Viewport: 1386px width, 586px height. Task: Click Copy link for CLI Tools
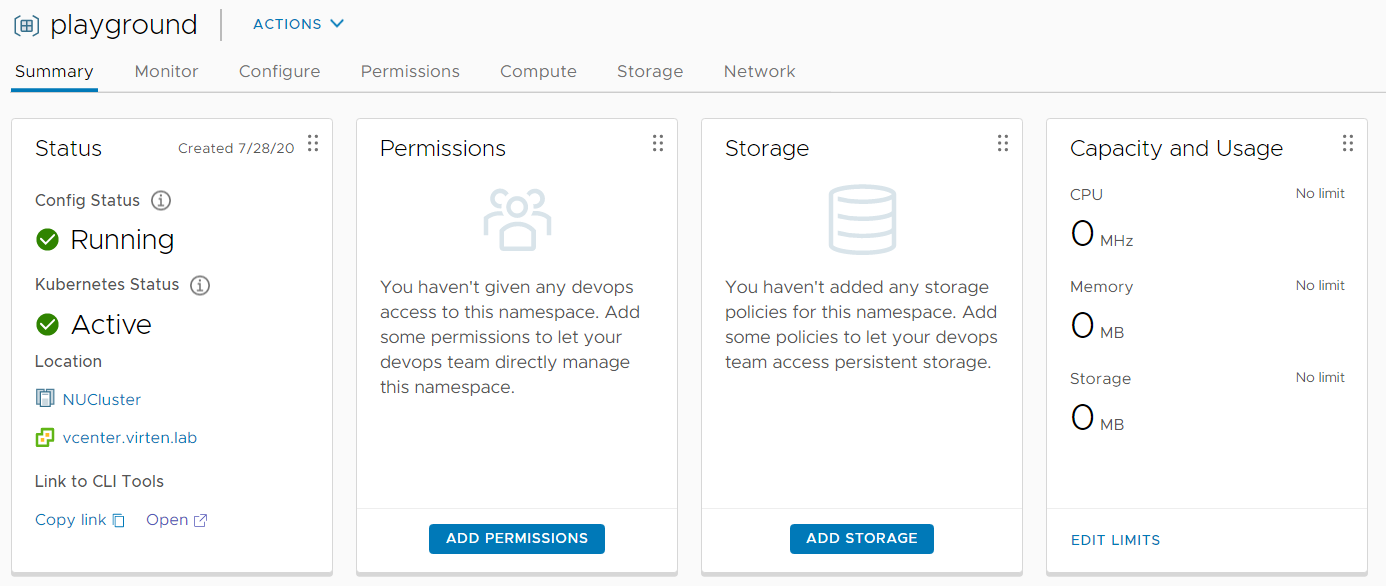click(x=80, y=520)
